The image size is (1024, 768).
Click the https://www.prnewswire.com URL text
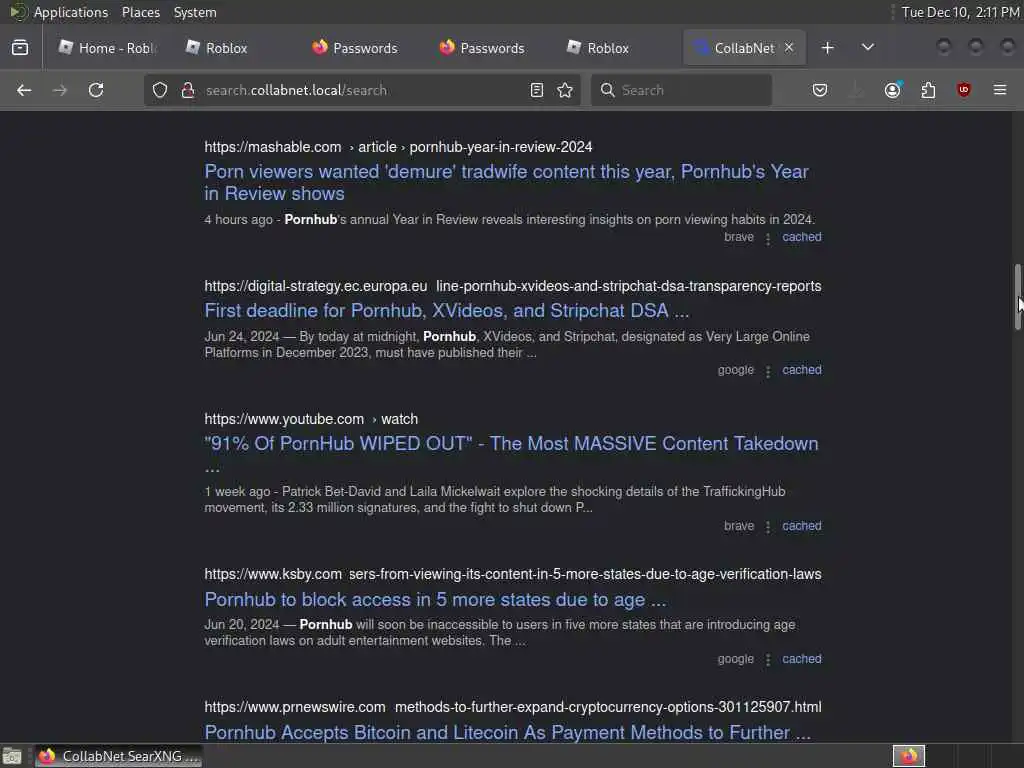point(295,707)
